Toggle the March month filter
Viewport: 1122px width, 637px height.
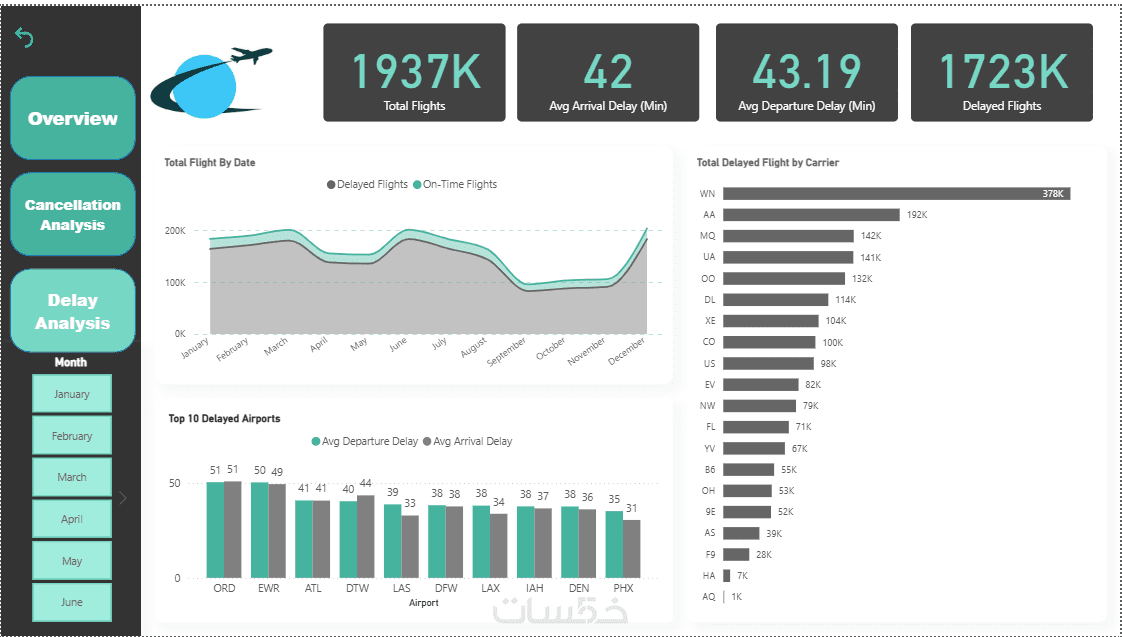[x=72, y=477]
